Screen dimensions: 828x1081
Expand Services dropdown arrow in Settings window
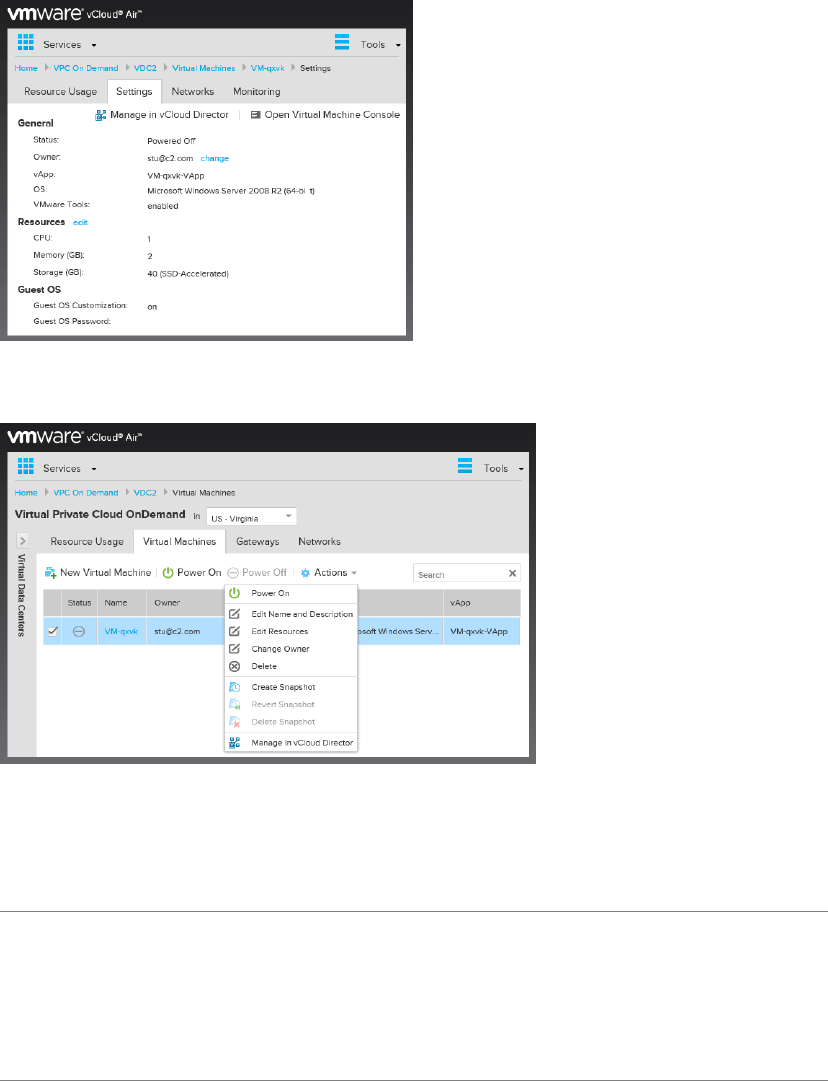(x=94, y=46)
